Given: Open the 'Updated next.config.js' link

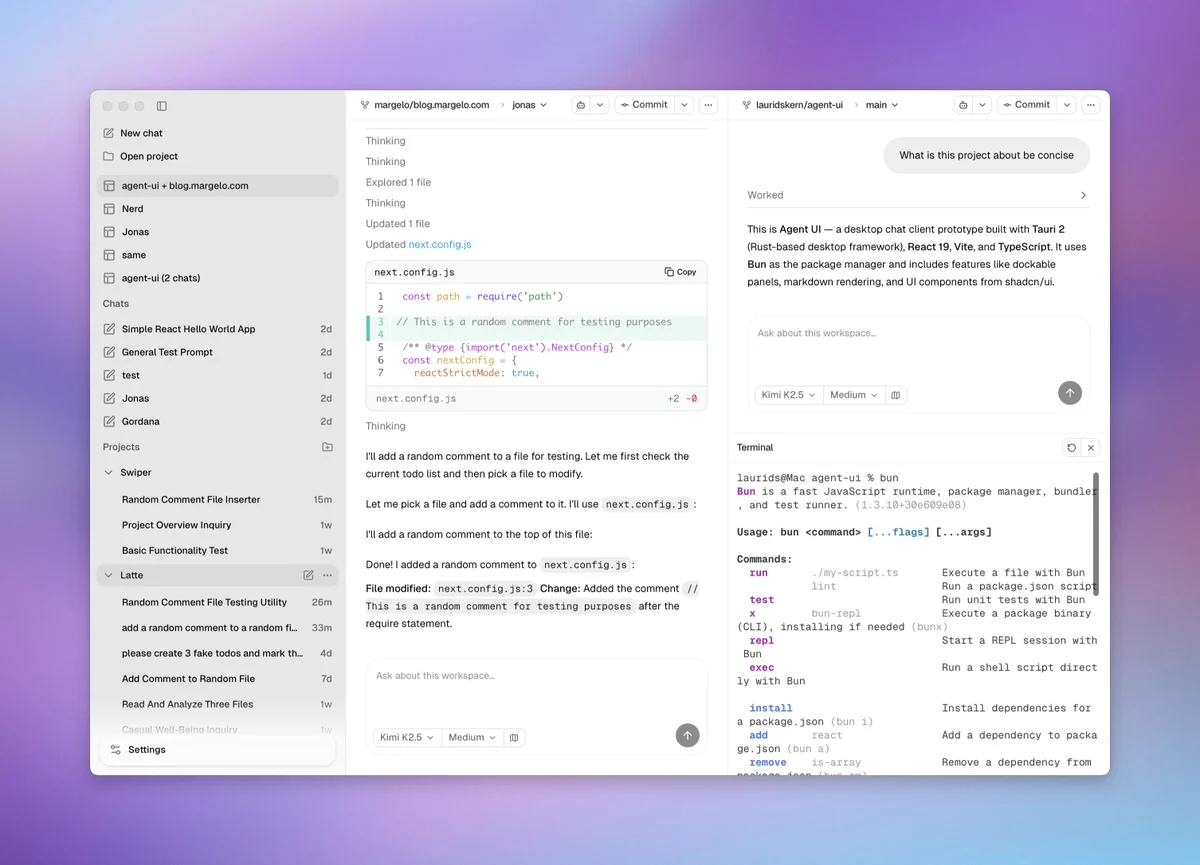Looking at the screenshot, I should click(439, 244).
